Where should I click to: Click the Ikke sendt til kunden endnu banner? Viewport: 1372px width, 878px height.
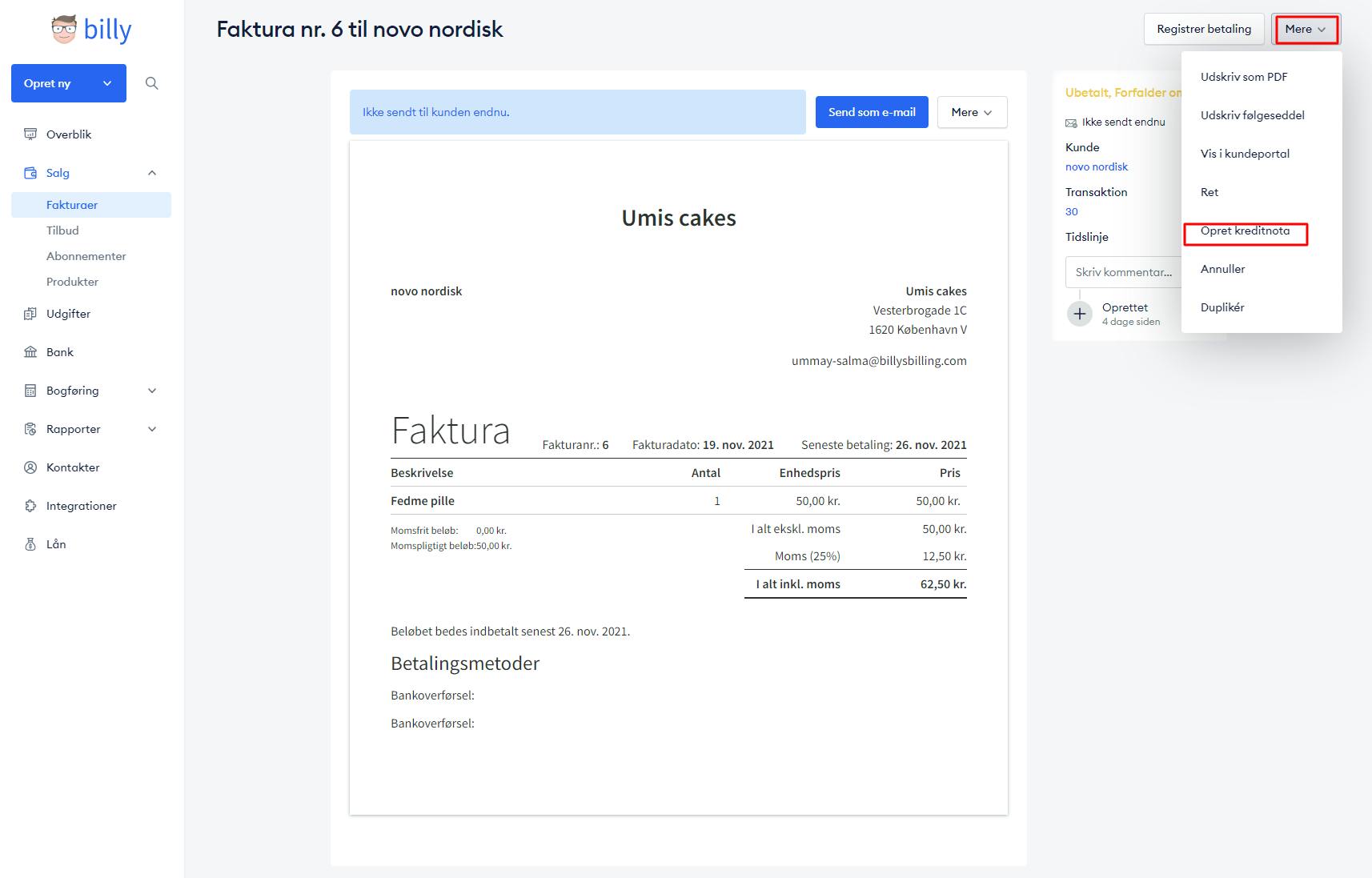(578, 112)
